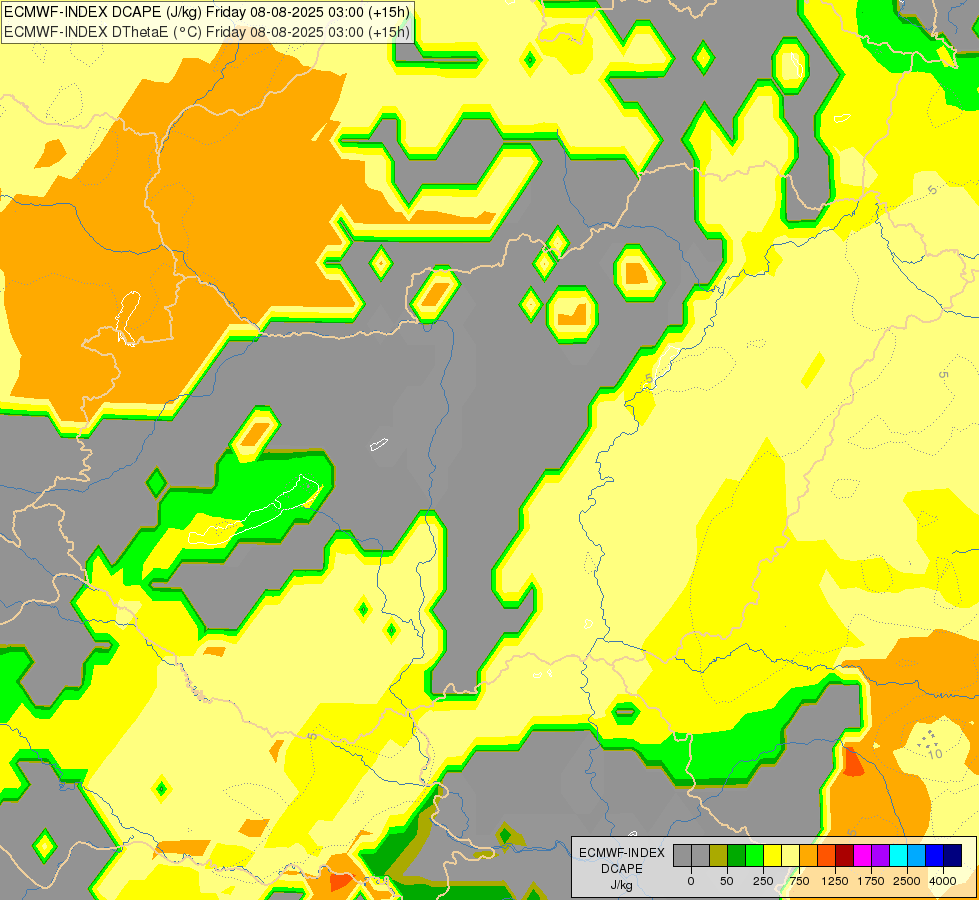Viewport: 979px width, 900px height.
Task: Click the bright blue legend swatch
Action: (935, 856)
